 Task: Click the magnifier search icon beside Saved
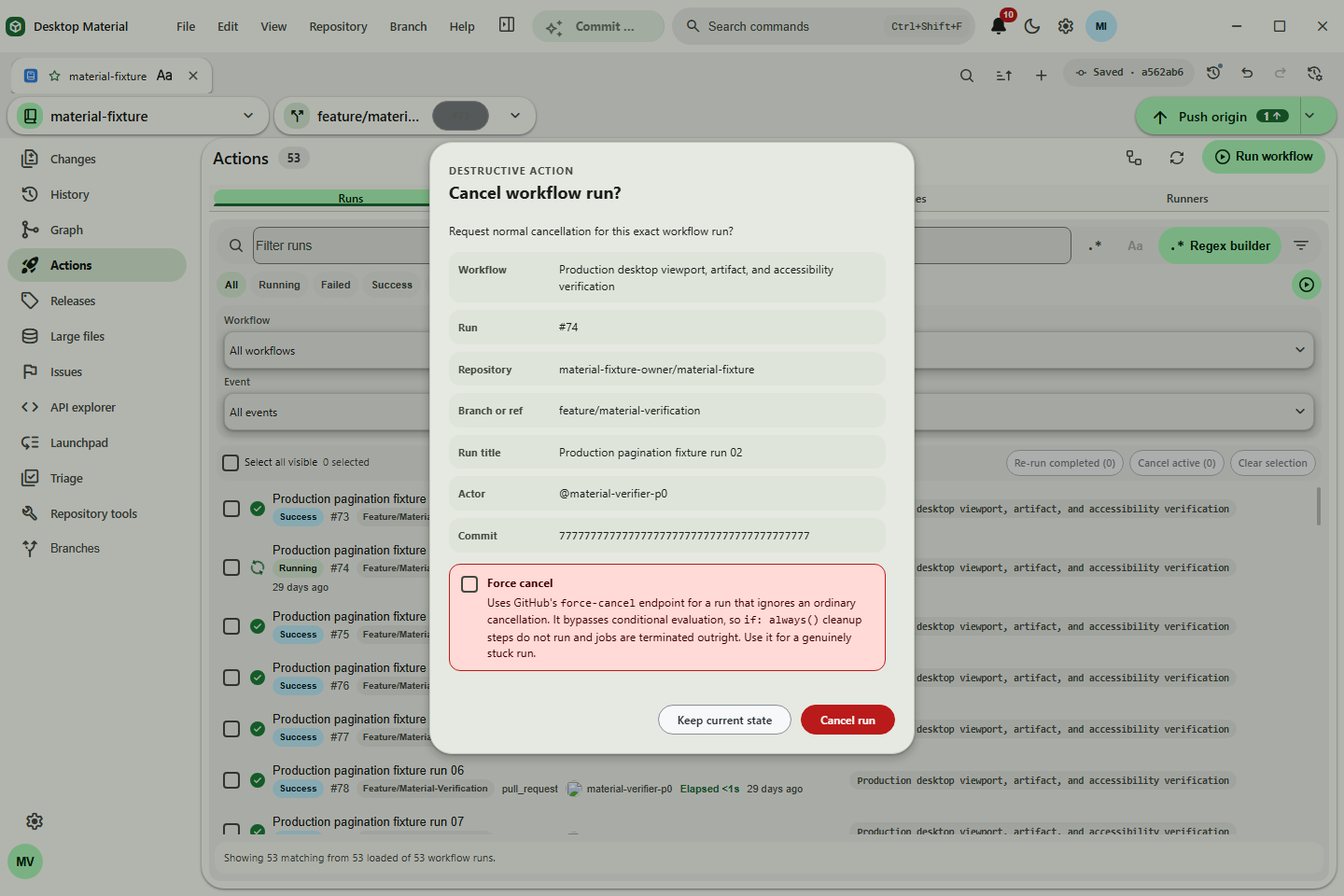[967, 76]
